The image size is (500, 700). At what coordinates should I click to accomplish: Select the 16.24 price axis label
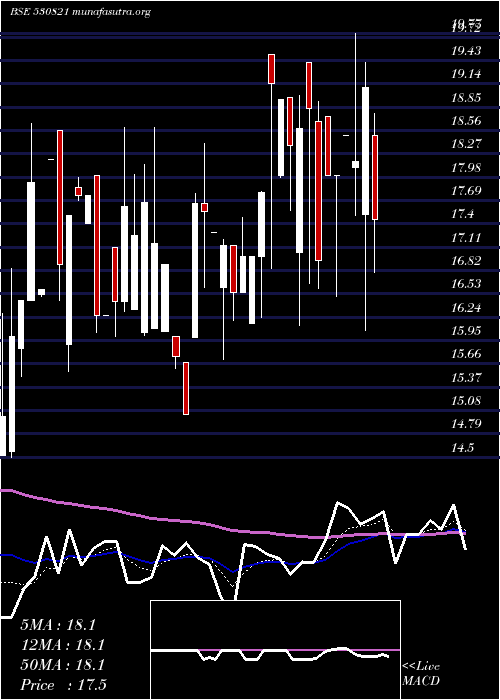point(466,308)
